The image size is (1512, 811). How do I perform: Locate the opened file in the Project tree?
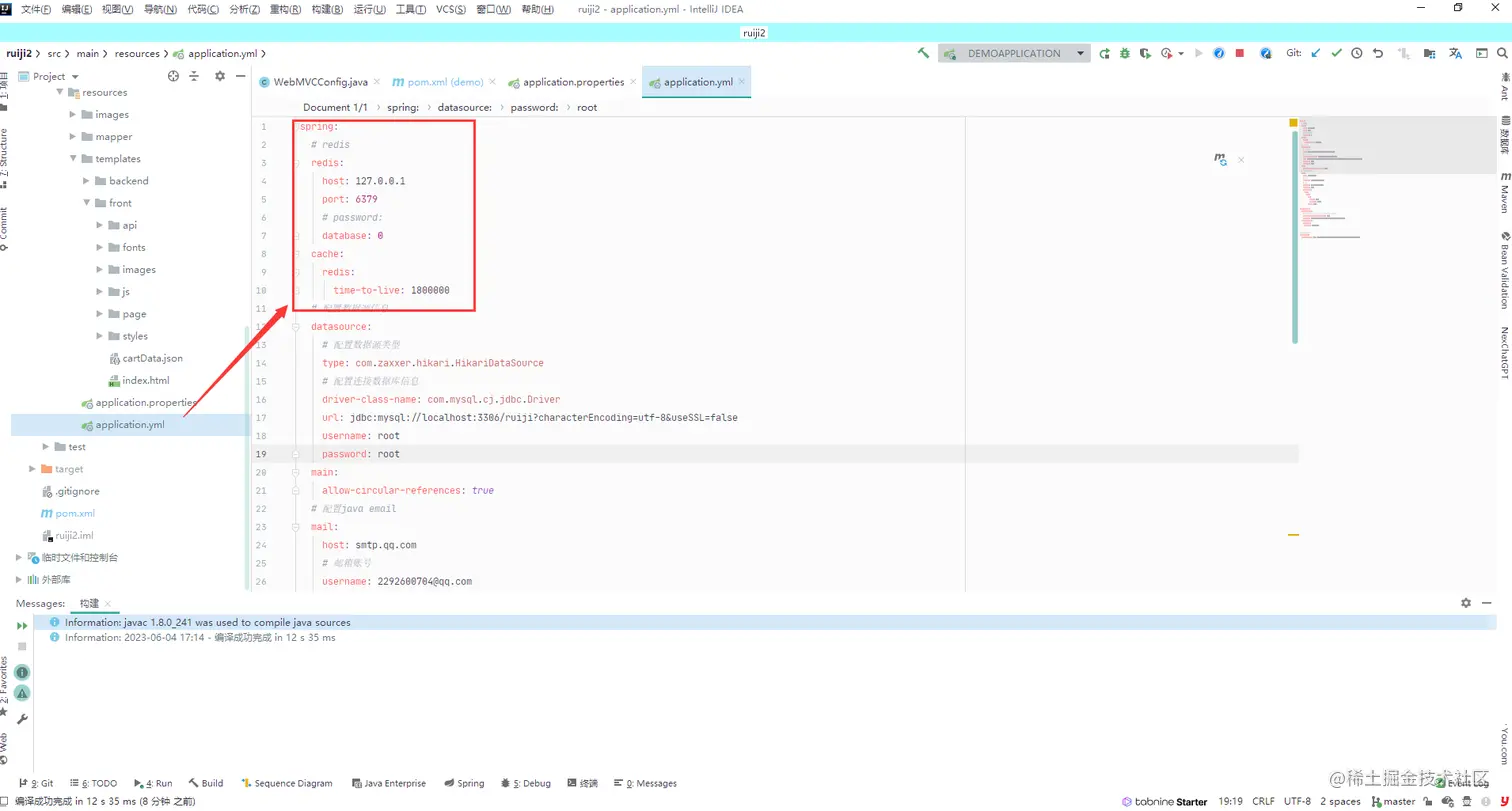tap(173, 76)
